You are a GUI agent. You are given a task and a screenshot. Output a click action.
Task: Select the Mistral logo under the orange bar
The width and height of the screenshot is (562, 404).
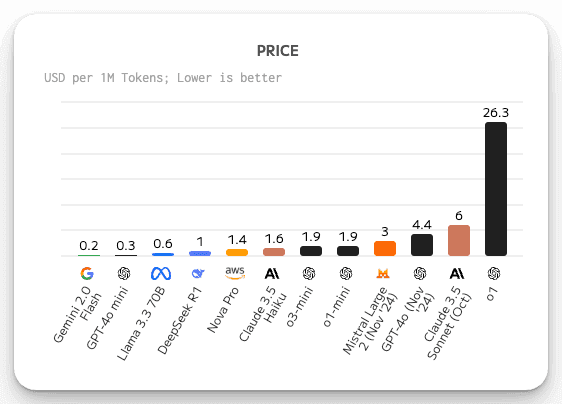pyautogui.click(x=383, y=274)
